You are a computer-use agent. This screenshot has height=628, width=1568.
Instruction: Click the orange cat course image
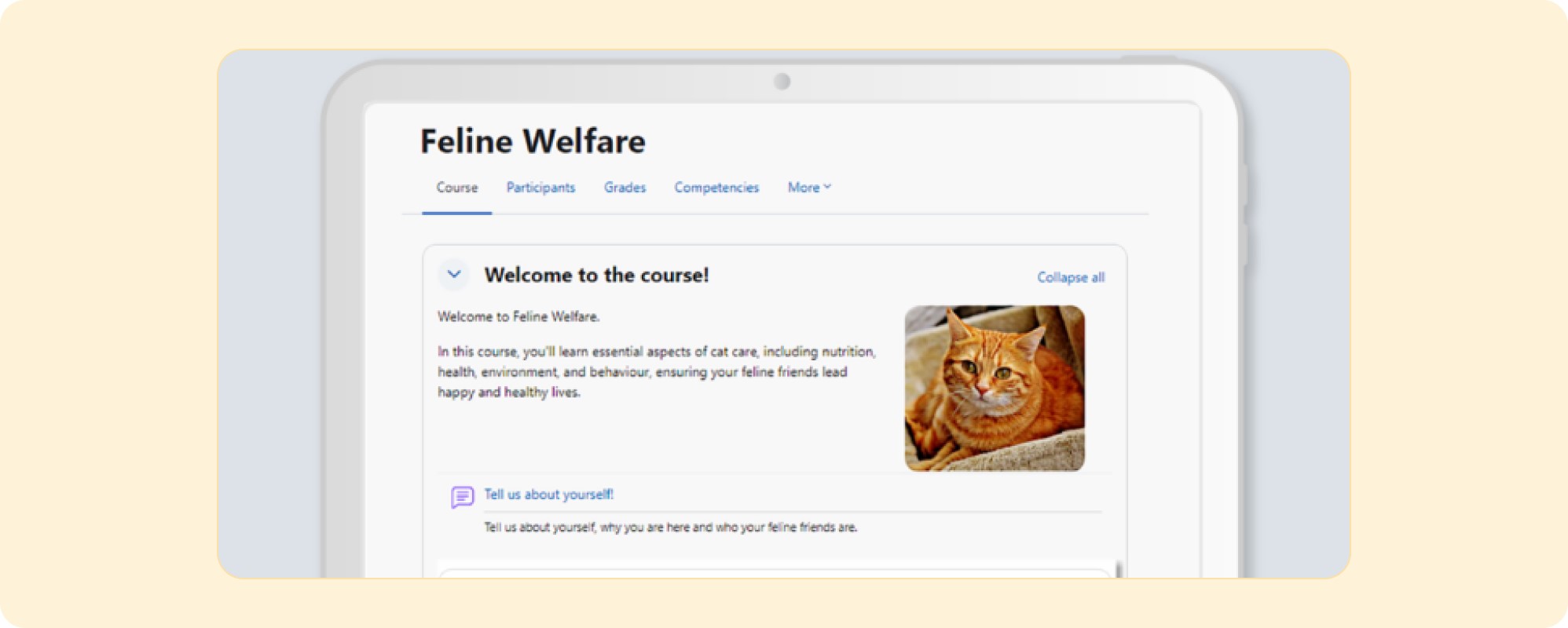click(995, 389)
